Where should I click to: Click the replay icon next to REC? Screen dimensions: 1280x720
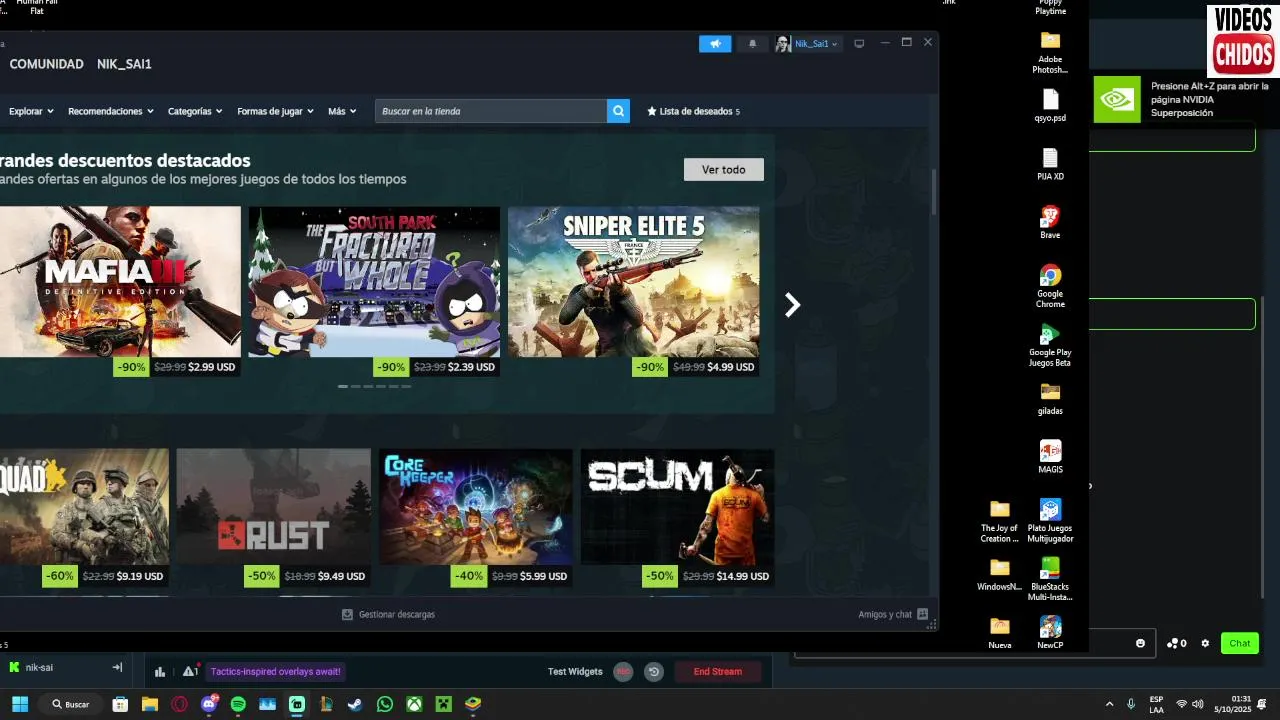pos(654,672)
